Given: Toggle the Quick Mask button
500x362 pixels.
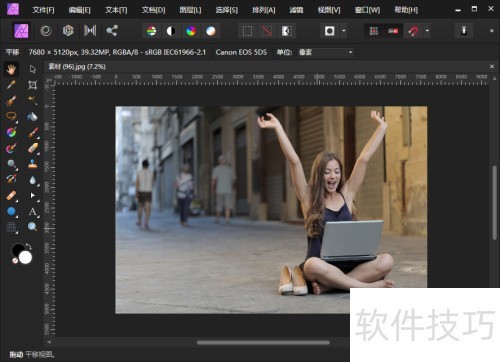Looking at the screenshot, I should (x=329, y=31).
